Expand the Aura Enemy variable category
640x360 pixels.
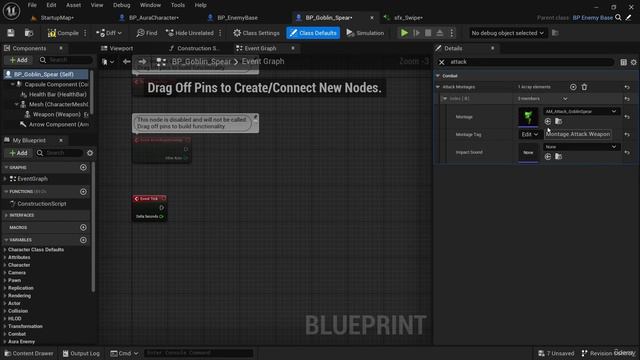point(5,342)
